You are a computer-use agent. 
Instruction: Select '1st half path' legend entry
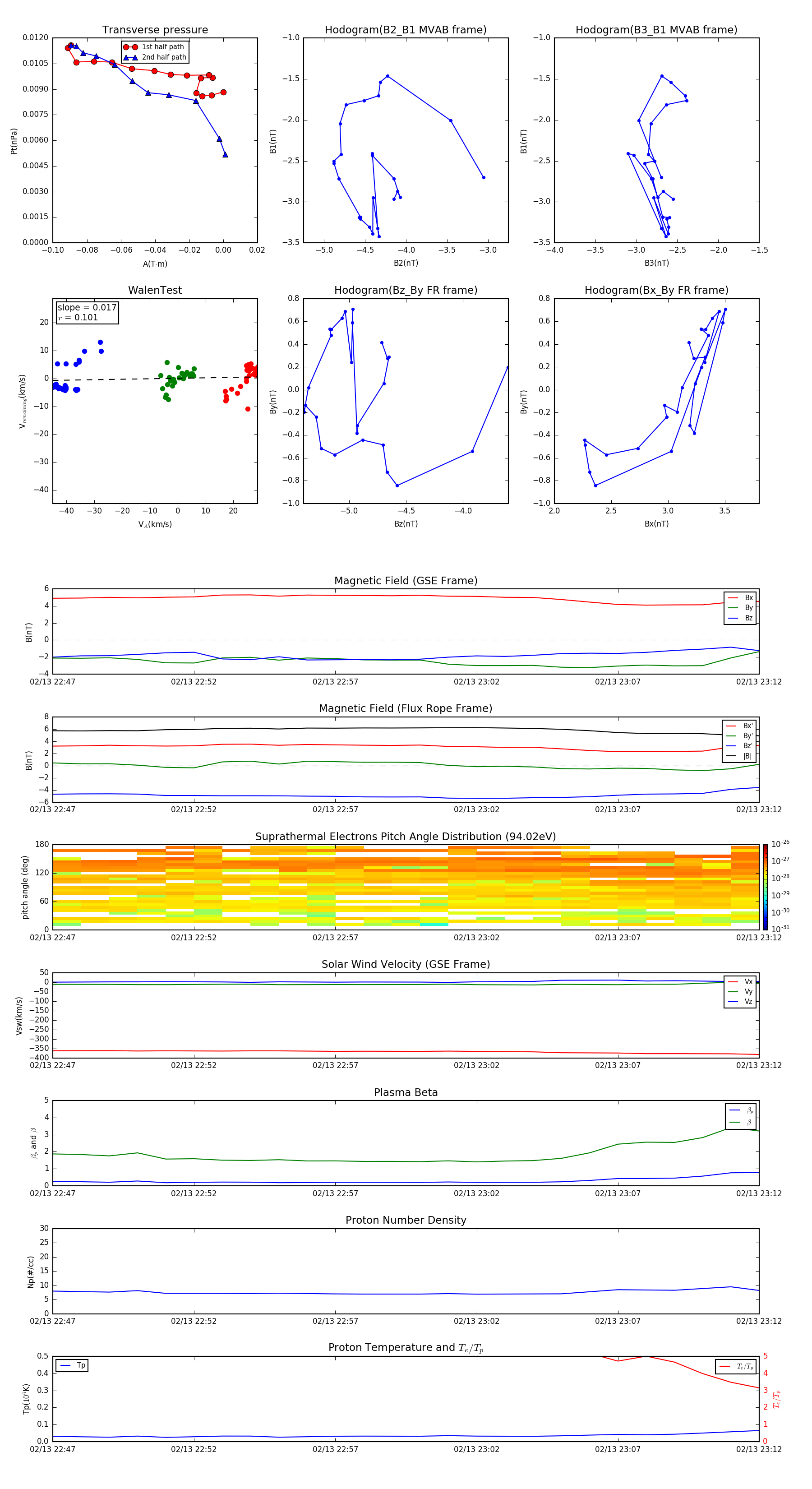click(x=154, y=47)
